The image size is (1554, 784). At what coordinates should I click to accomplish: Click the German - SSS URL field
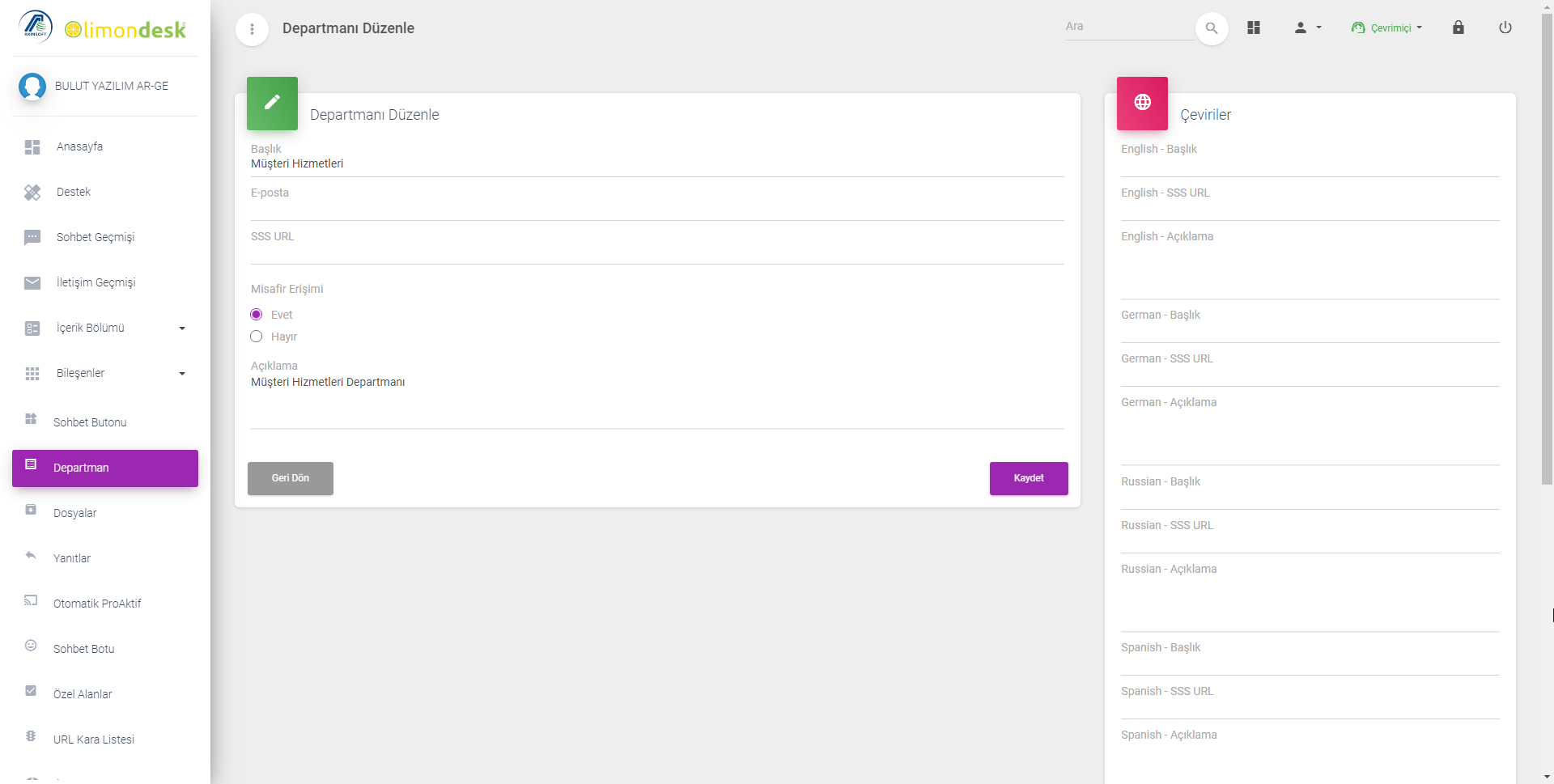click(x=1310, y=373)
